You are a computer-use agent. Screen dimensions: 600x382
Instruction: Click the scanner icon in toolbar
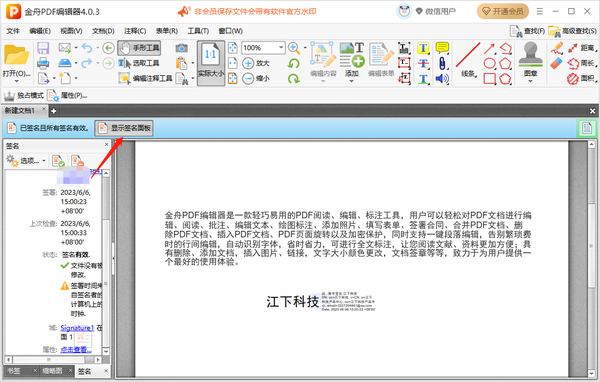click(x=65, y=63)
